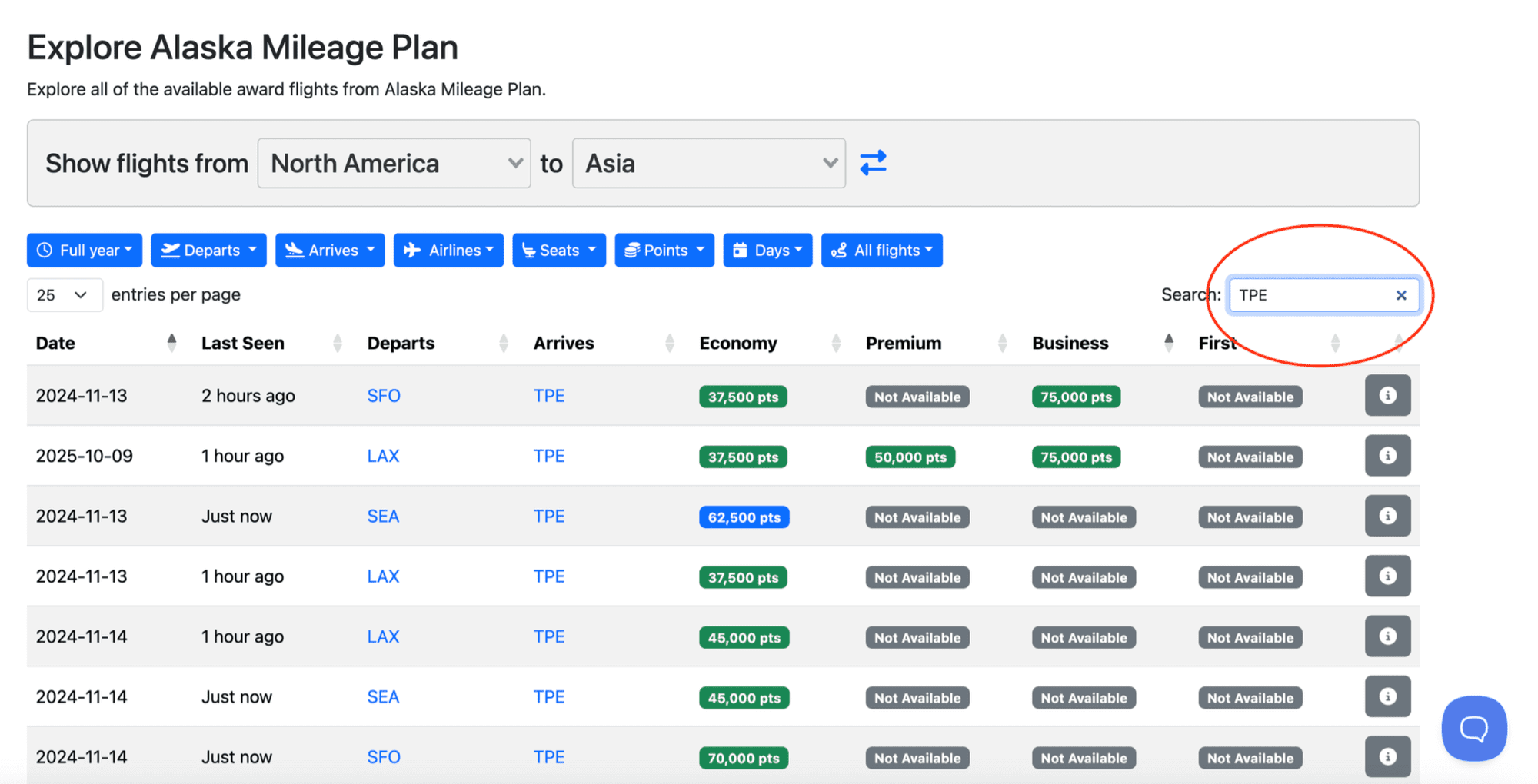Click the 70,000 pts economy badge
Image resolution: width=1538 pixels, height=784 pixels.
pyautogui.click(x=744, y=759)
